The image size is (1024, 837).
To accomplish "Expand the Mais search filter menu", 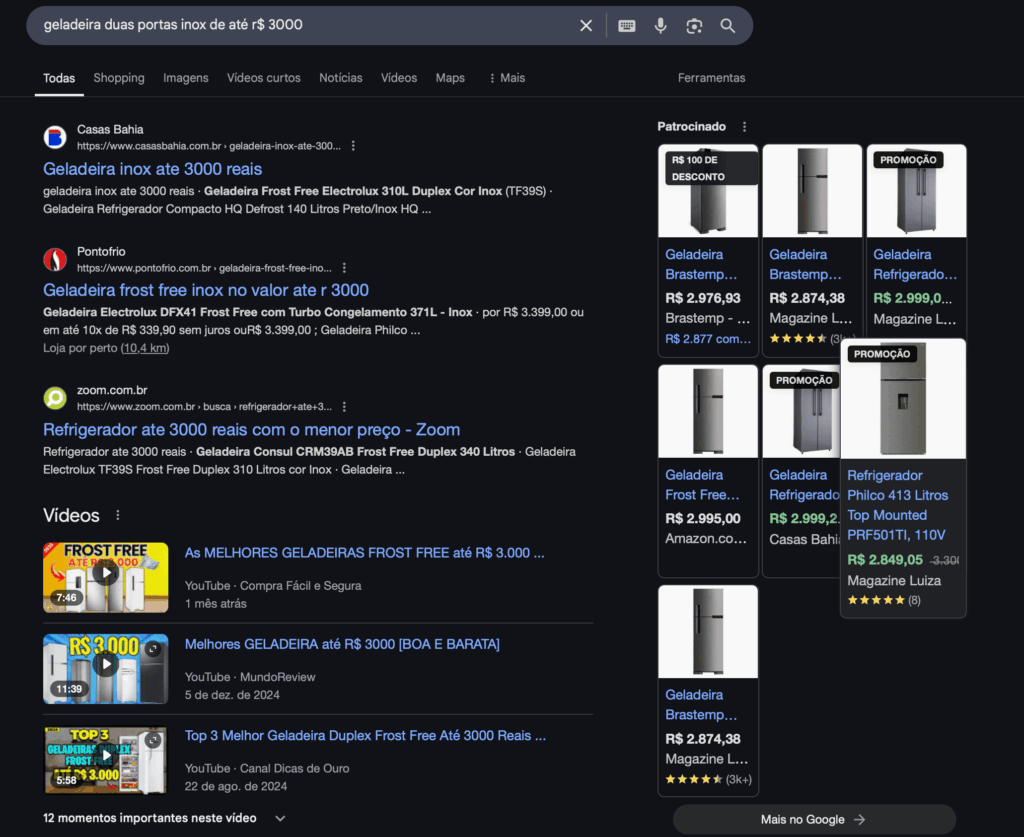I will coord(507,78).
